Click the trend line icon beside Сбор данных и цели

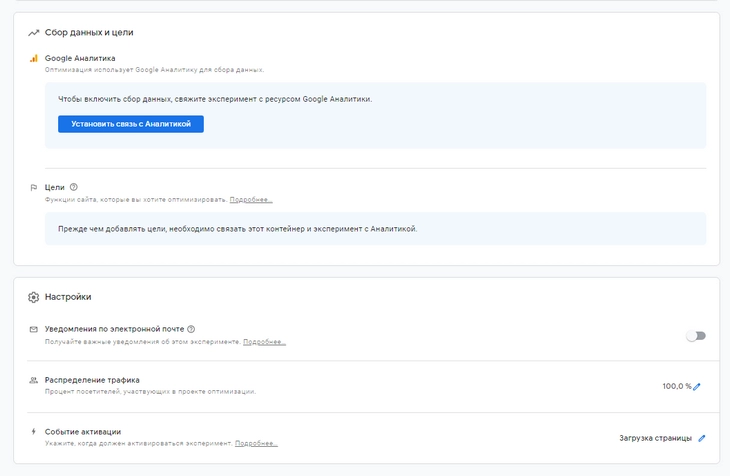coord(34,33)
